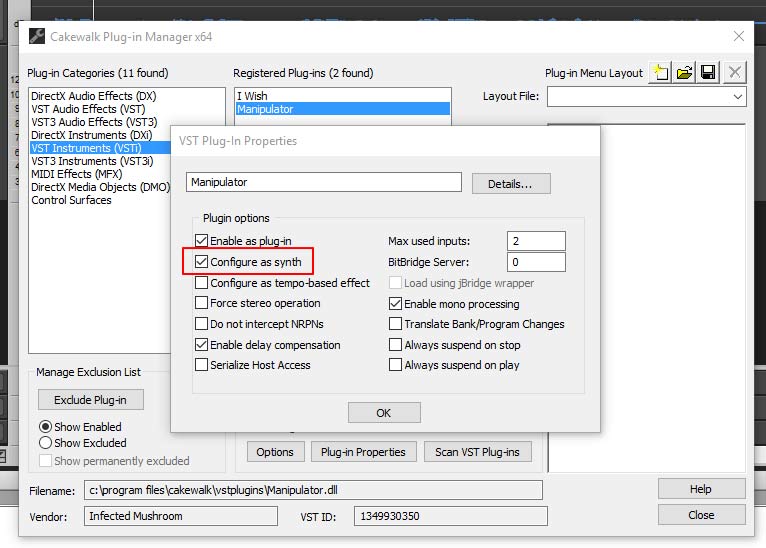
Task: Toggle Enable mono processing checkbox
Action: [x=396, y=304]
